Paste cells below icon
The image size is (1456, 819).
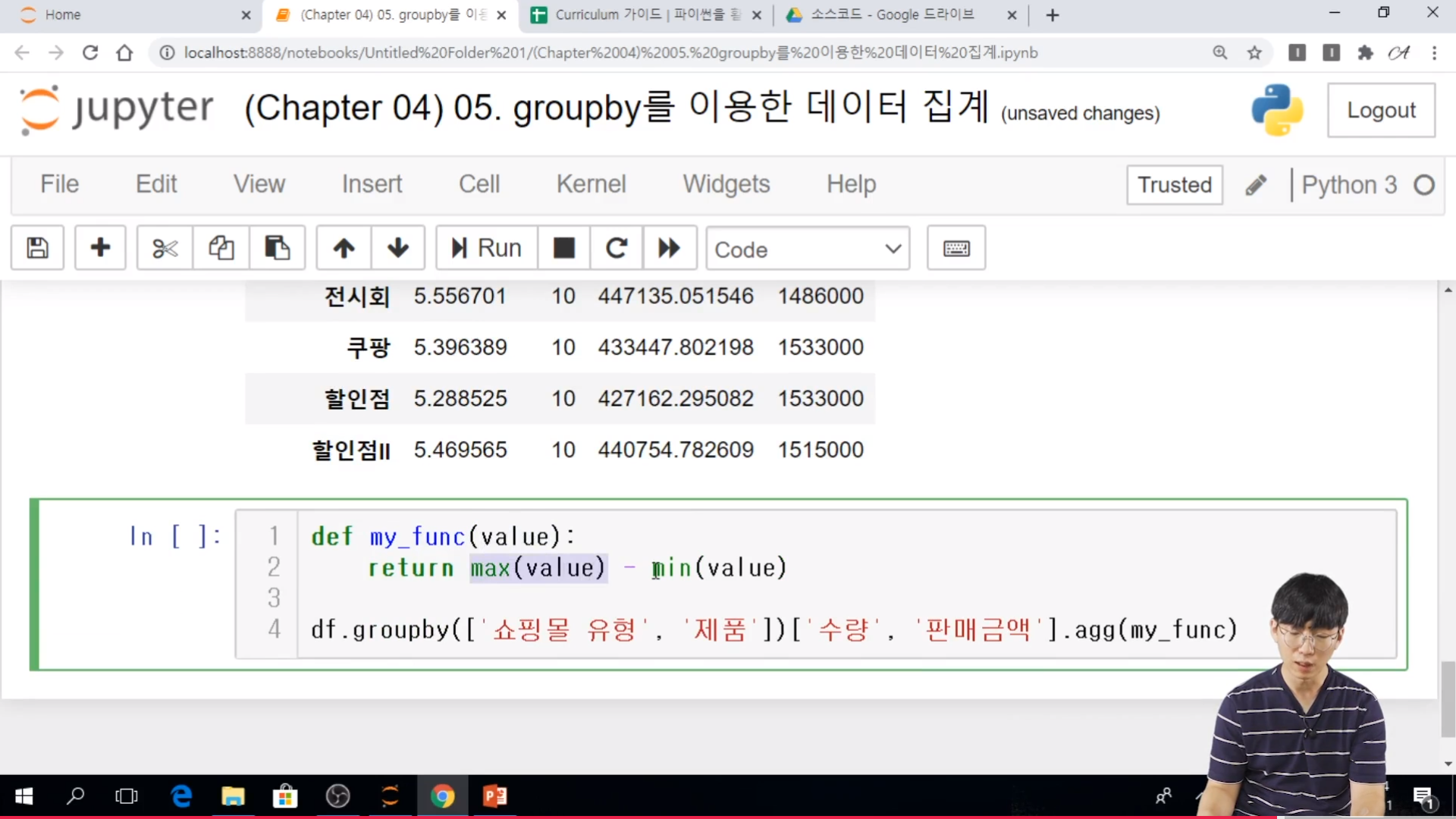[x=277, y=248]
